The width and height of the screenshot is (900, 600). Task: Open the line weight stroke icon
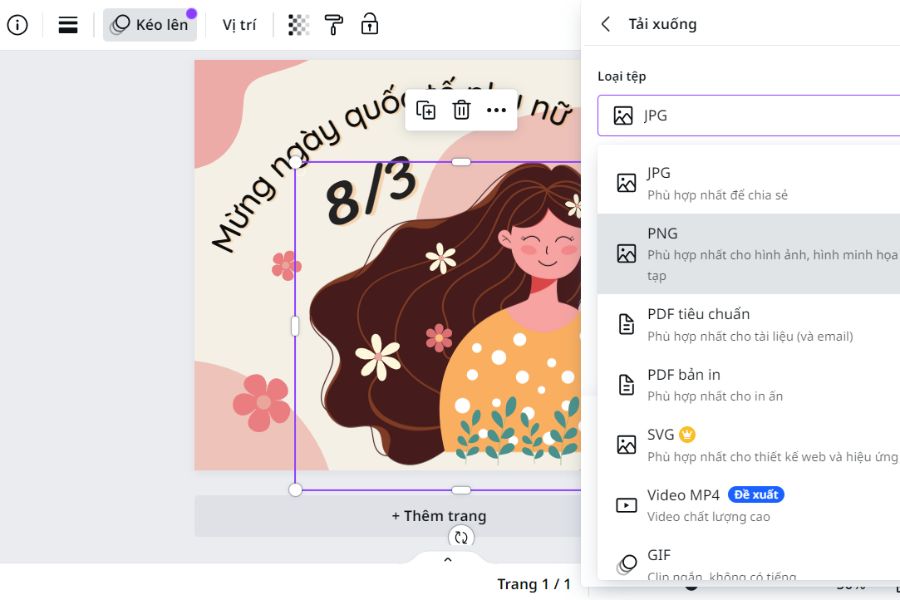pyautogui.click(x=68, y=25)
